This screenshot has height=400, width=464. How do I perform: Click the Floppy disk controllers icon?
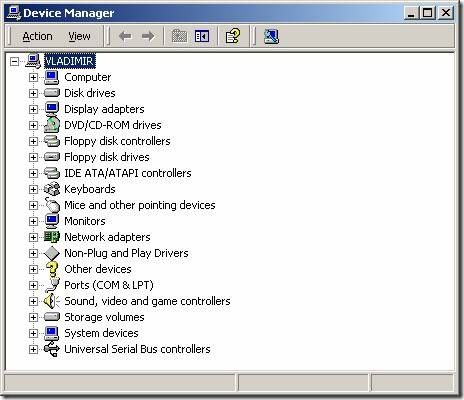[x=52, y=141]
